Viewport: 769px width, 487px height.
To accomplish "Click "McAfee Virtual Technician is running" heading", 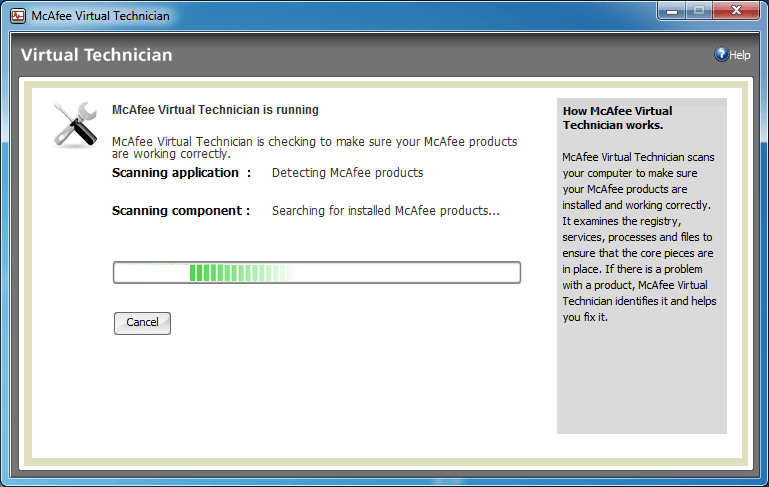I will 215,110.
